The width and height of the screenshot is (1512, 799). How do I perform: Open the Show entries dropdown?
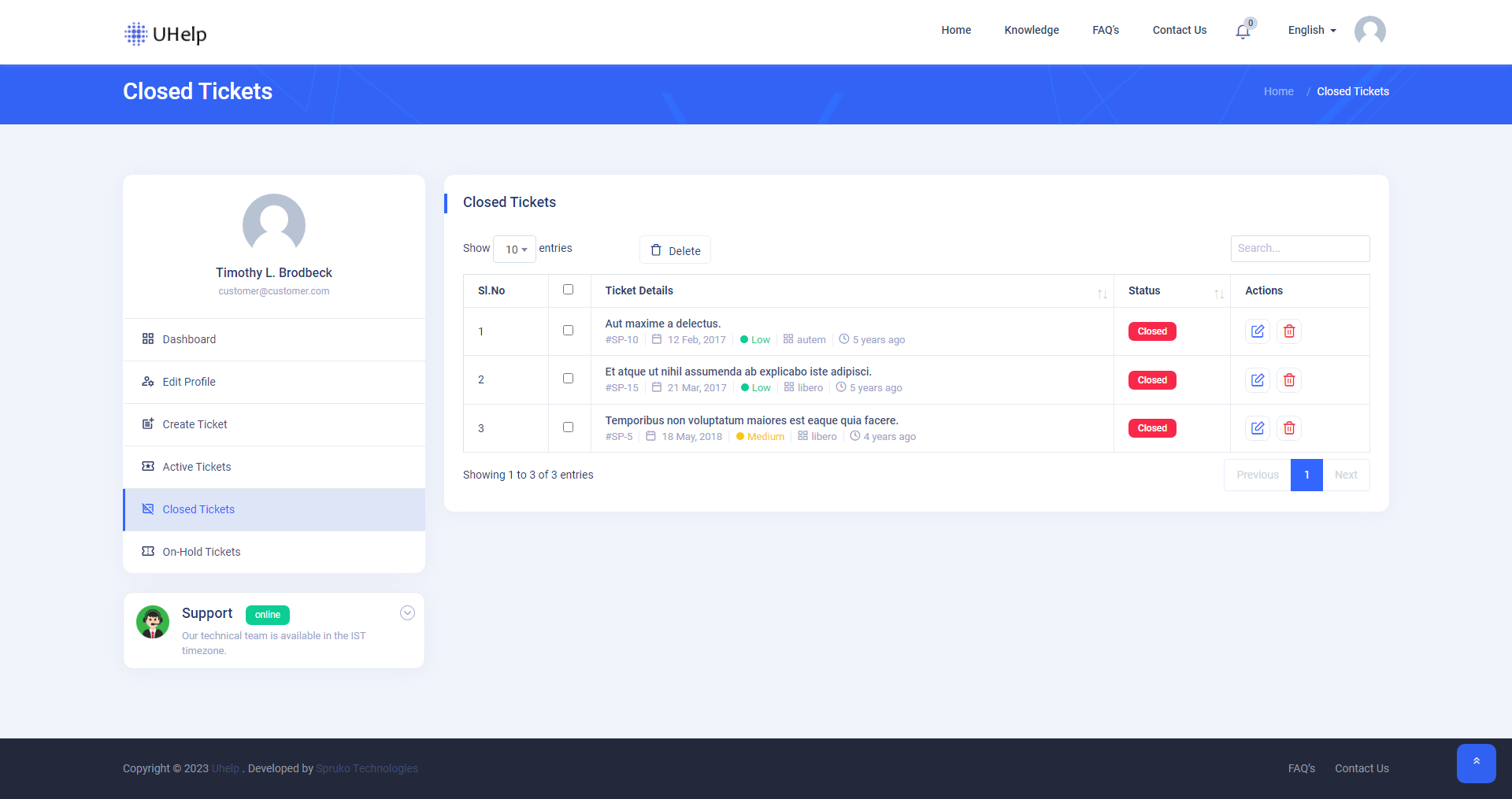click(x=513, y=249)
